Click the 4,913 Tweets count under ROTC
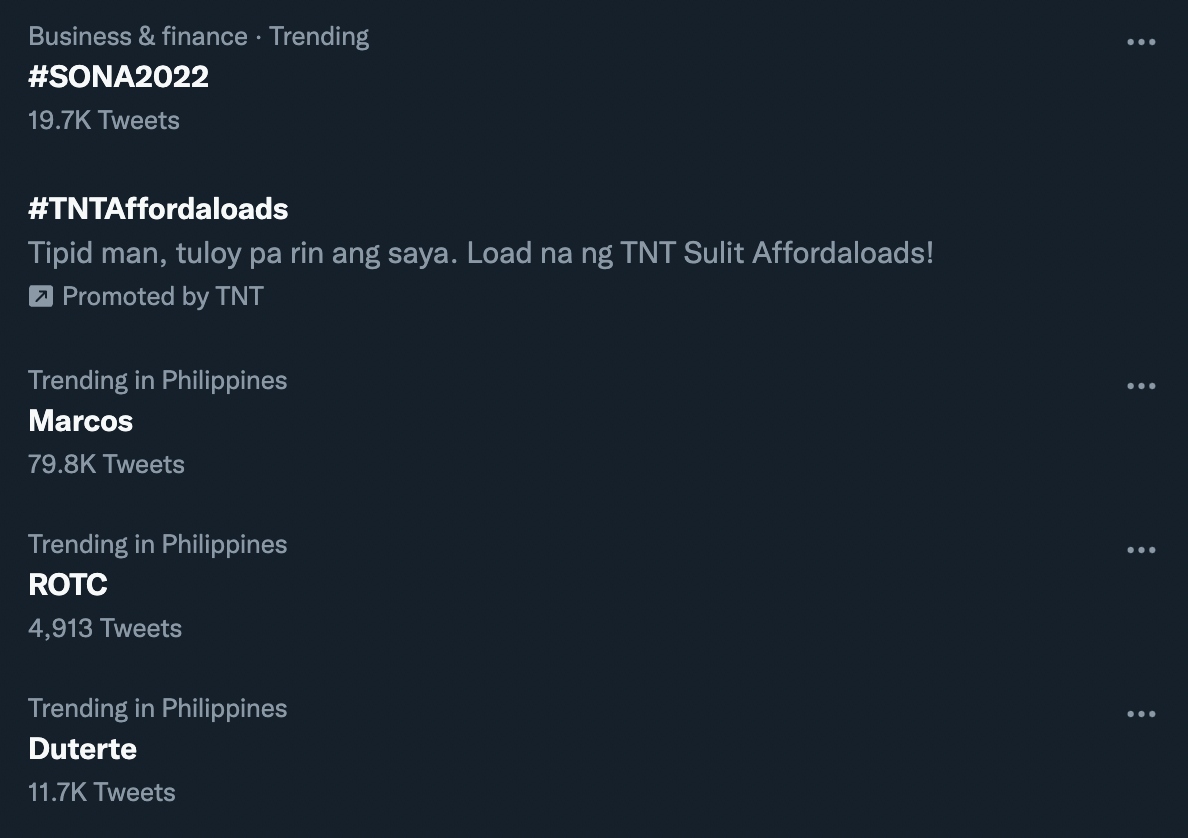The height and width of the screenshot is (838, 1188). point(105,628)
